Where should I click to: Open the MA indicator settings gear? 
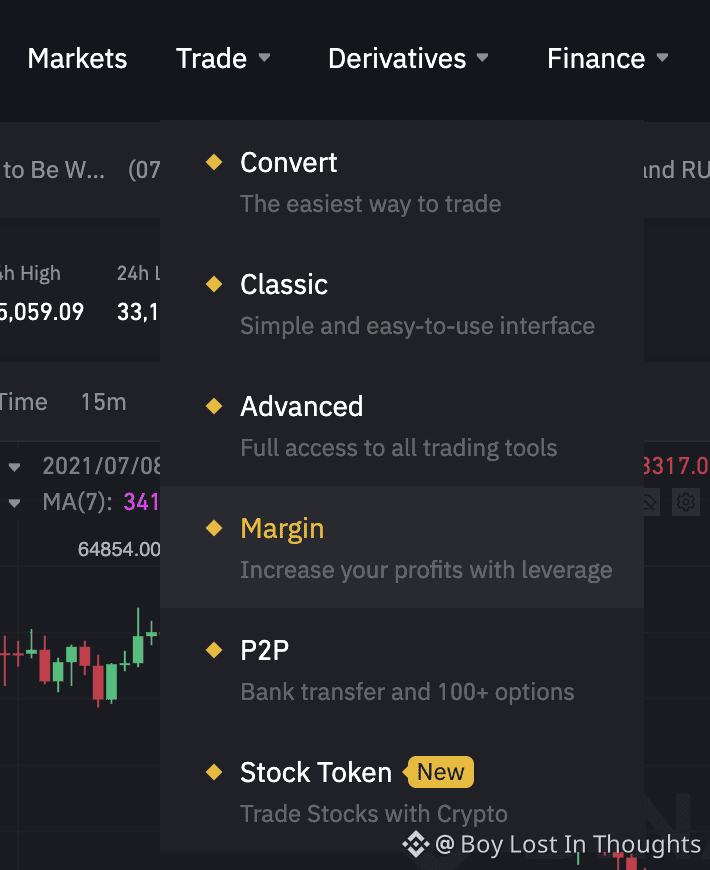[685, 502]
